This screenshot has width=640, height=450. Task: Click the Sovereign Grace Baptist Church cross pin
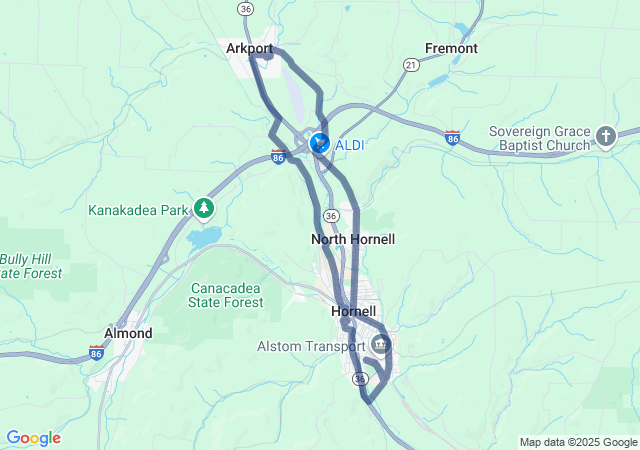tap(606, 137)
